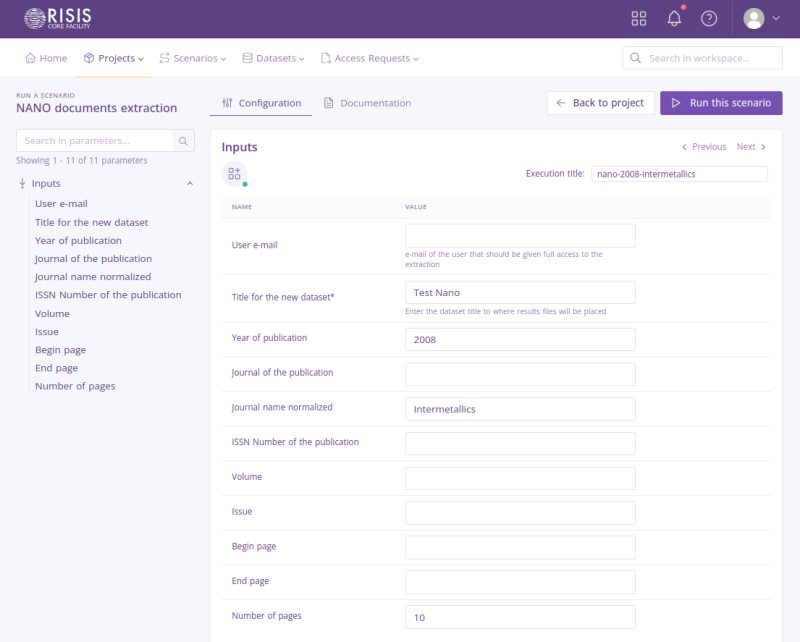
Task: Click the inputs widget icon with green dot
Action: click(234, 174)
